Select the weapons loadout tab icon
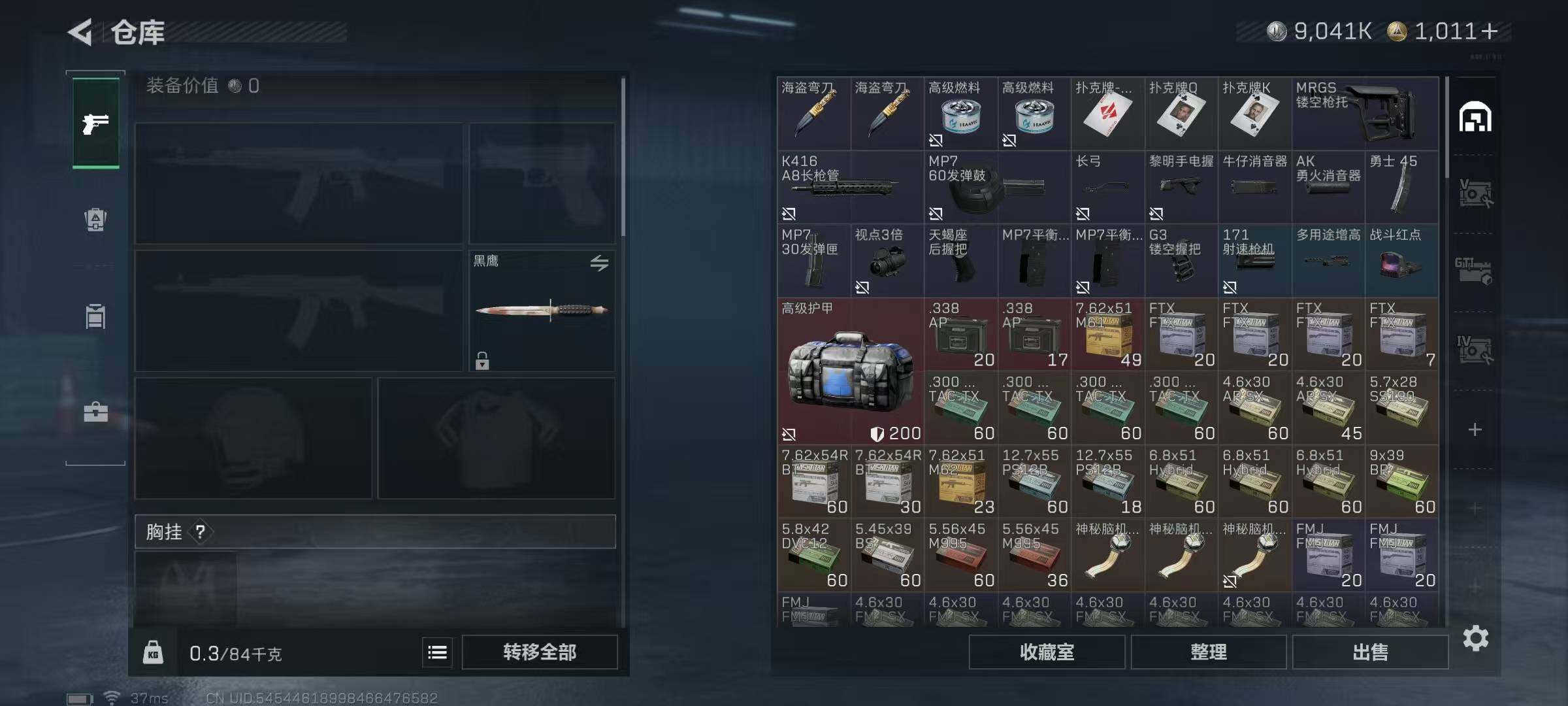The width and height of the screenshot is (1568, 706). pos(96,123)
